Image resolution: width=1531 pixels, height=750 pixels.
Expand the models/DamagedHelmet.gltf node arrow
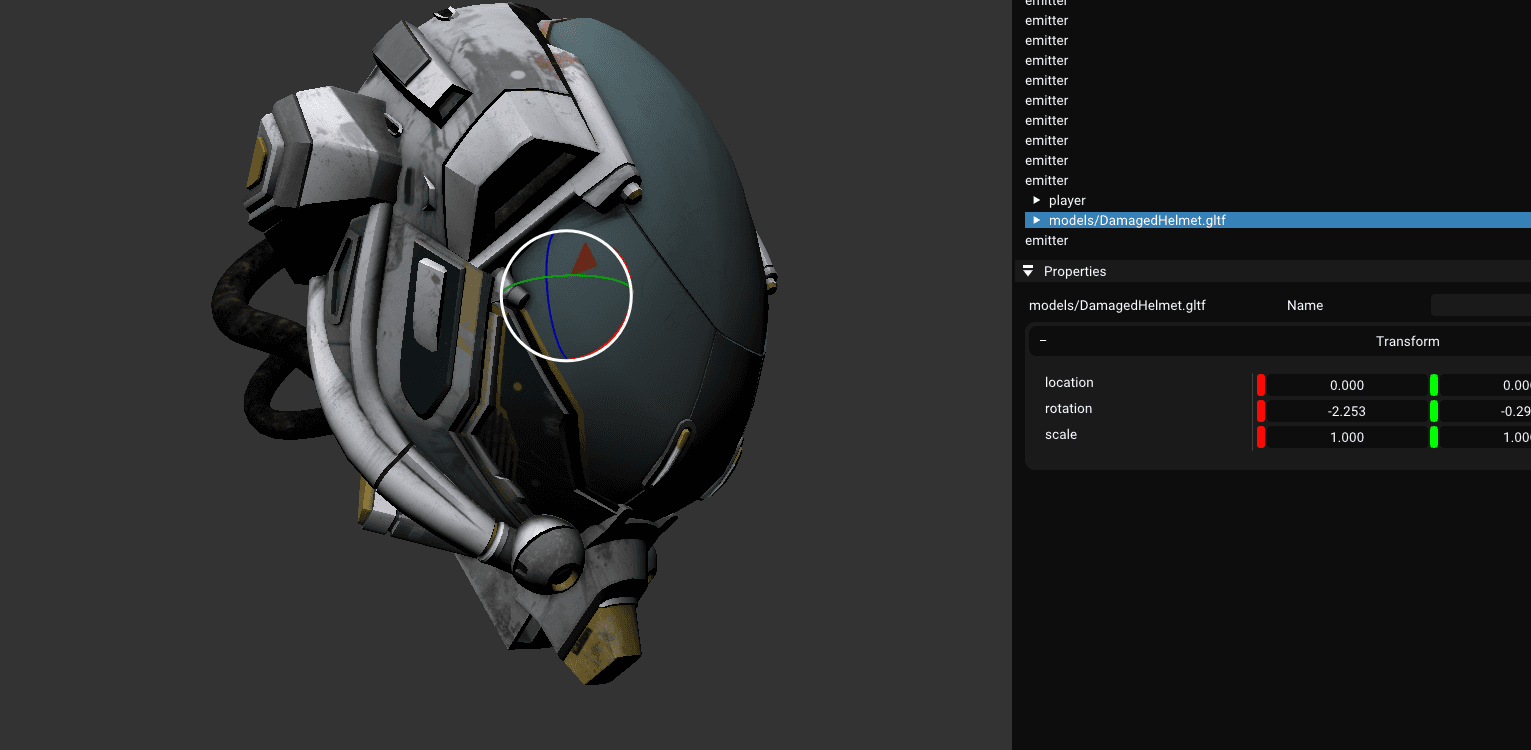click(1037, 220)
